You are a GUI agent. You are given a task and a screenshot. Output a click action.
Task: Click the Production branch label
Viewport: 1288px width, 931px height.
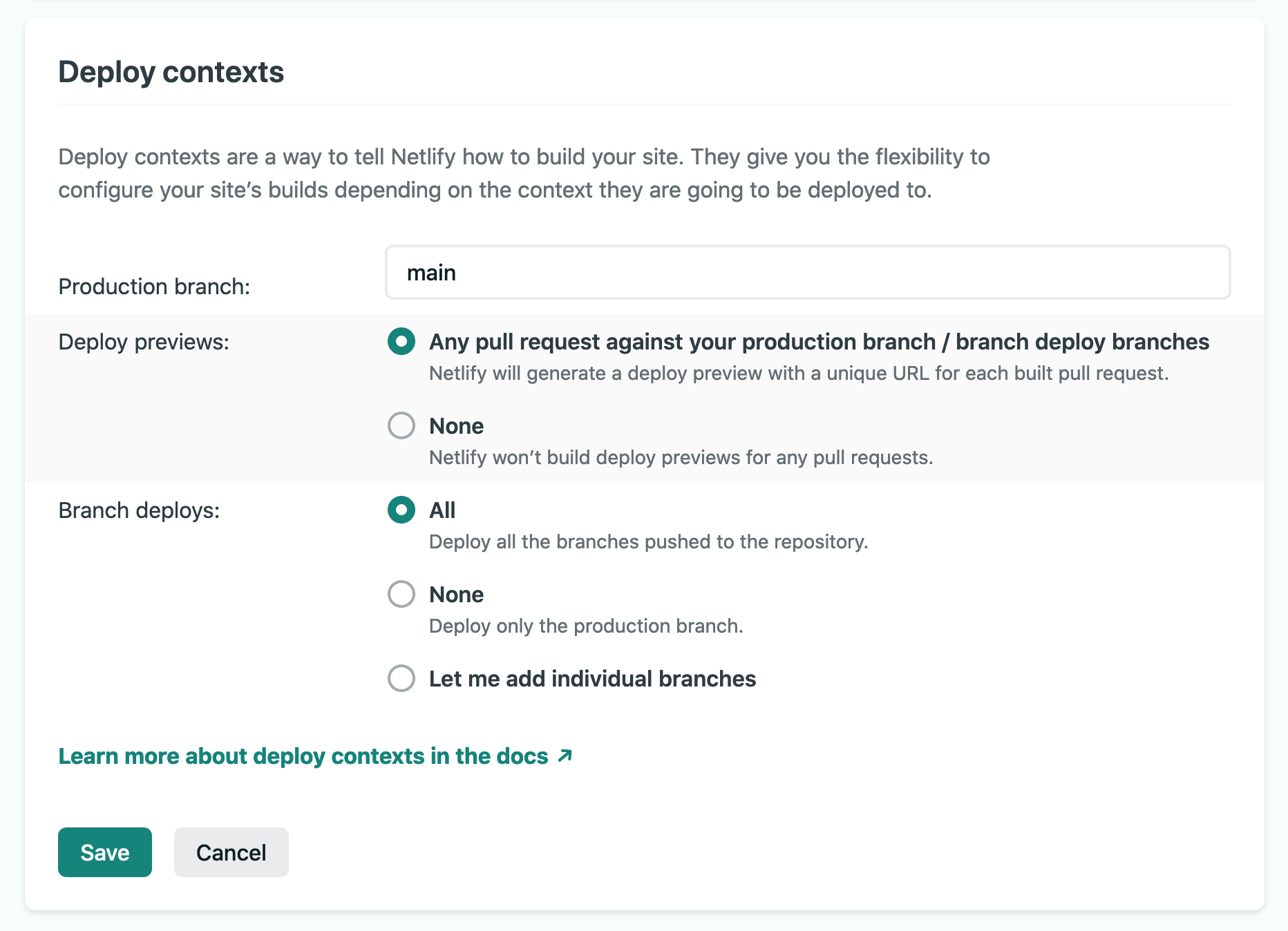[x=154, y=286]
